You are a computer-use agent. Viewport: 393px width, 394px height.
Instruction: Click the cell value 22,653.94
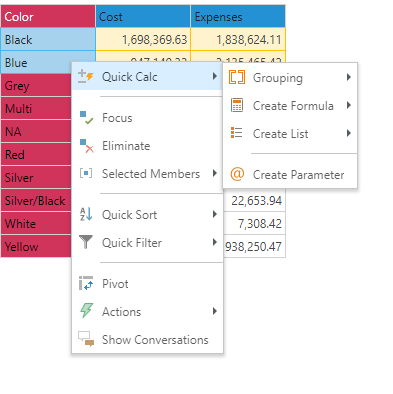[257, 201]
